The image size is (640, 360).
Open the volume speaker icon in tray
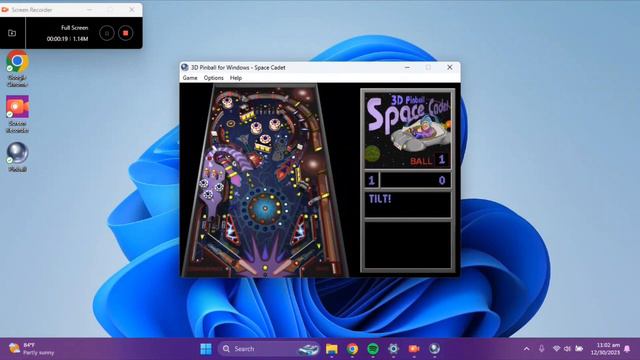click(x=567, y=349)
